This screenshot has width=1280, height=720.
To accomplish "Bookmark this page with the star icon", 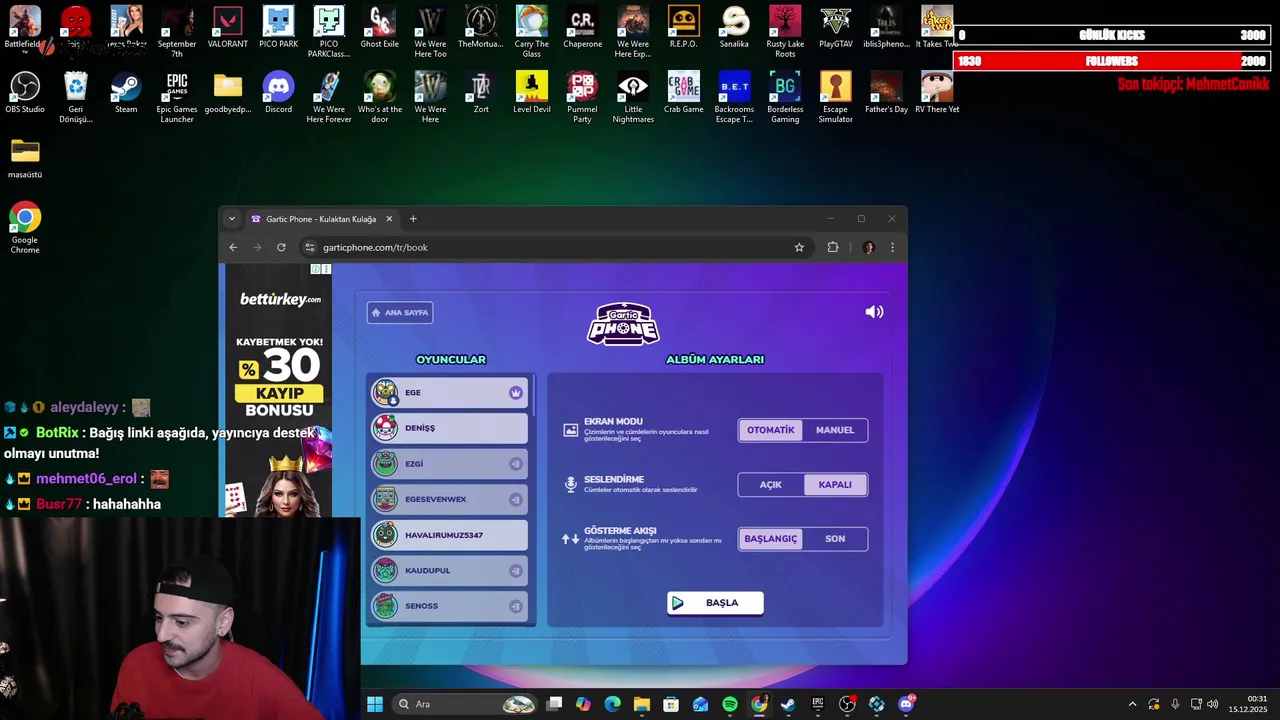I will tap(799, 247).
